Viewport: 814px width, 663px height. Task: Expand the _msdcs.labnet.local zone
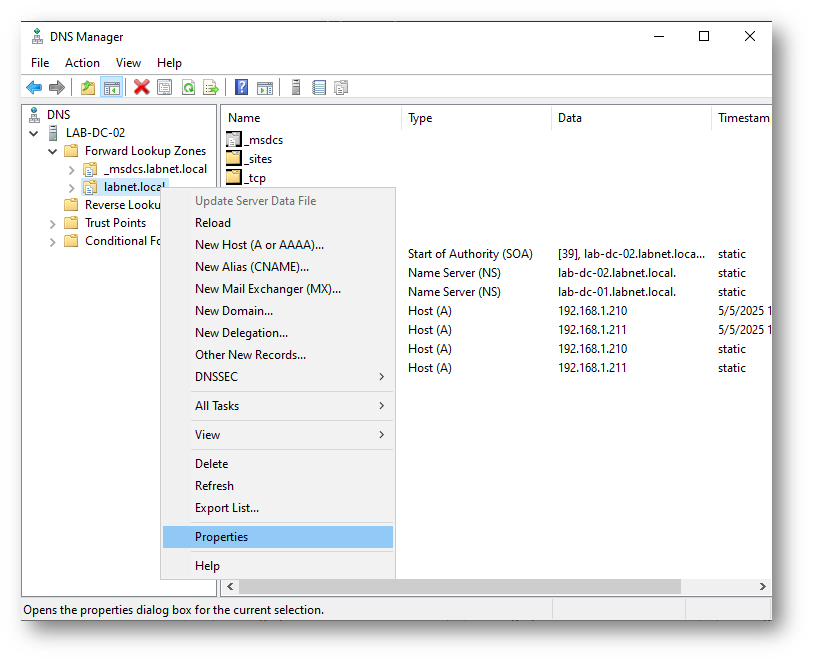[72, 170]
